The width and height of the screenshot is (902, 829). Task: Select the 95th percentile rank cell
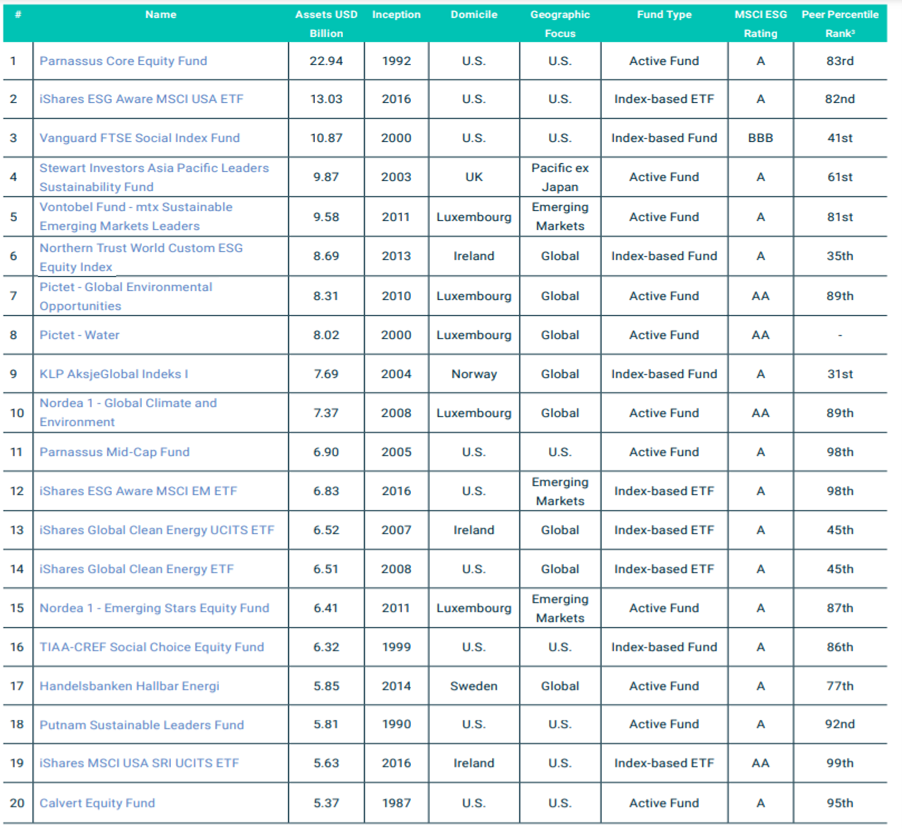(x=840, y=803)
